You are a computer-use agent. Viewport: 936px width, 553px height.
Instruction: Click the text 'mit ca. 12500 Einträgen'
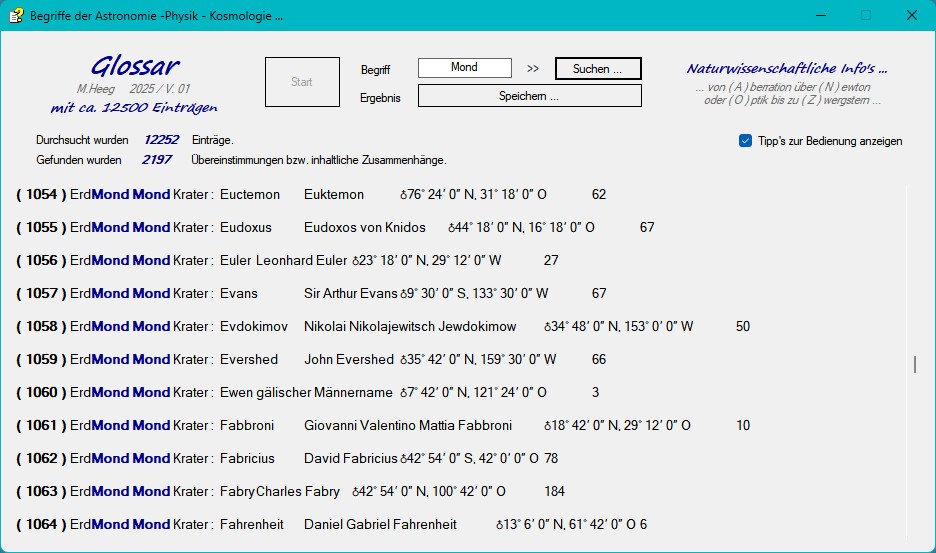click(134, 108)
